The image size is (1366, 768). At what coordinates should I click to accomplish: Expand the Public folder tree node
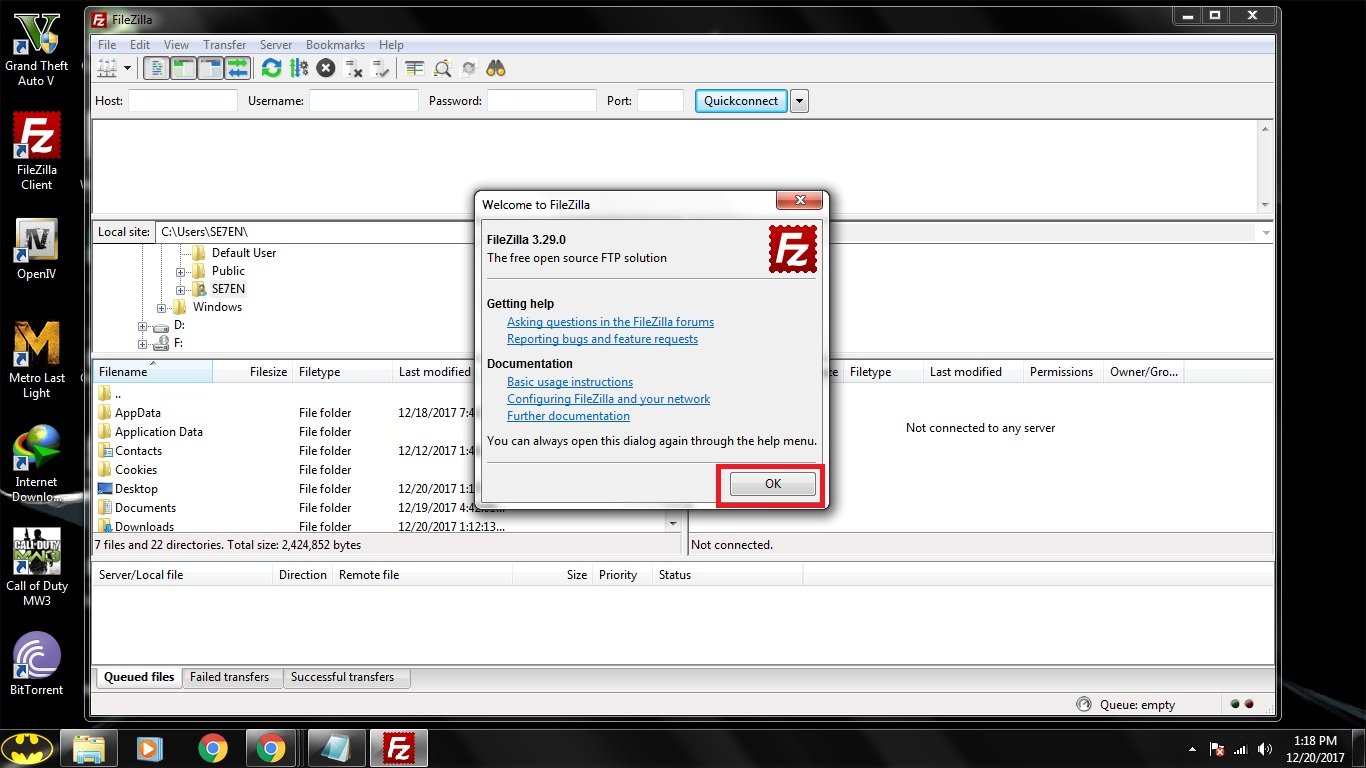(x=181, y=271)
